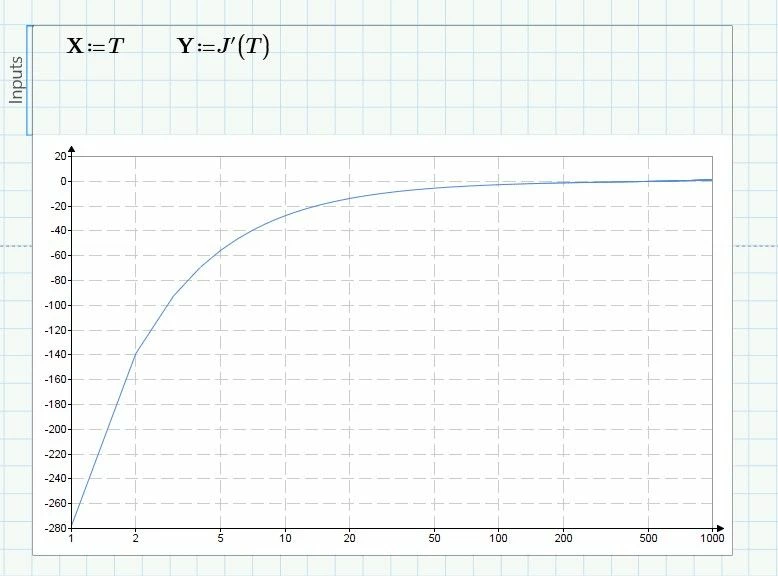The width and height of the screenshot is (778, 576).
Task: Click x-axis tick label 500
Action: [x=648, y=538]
